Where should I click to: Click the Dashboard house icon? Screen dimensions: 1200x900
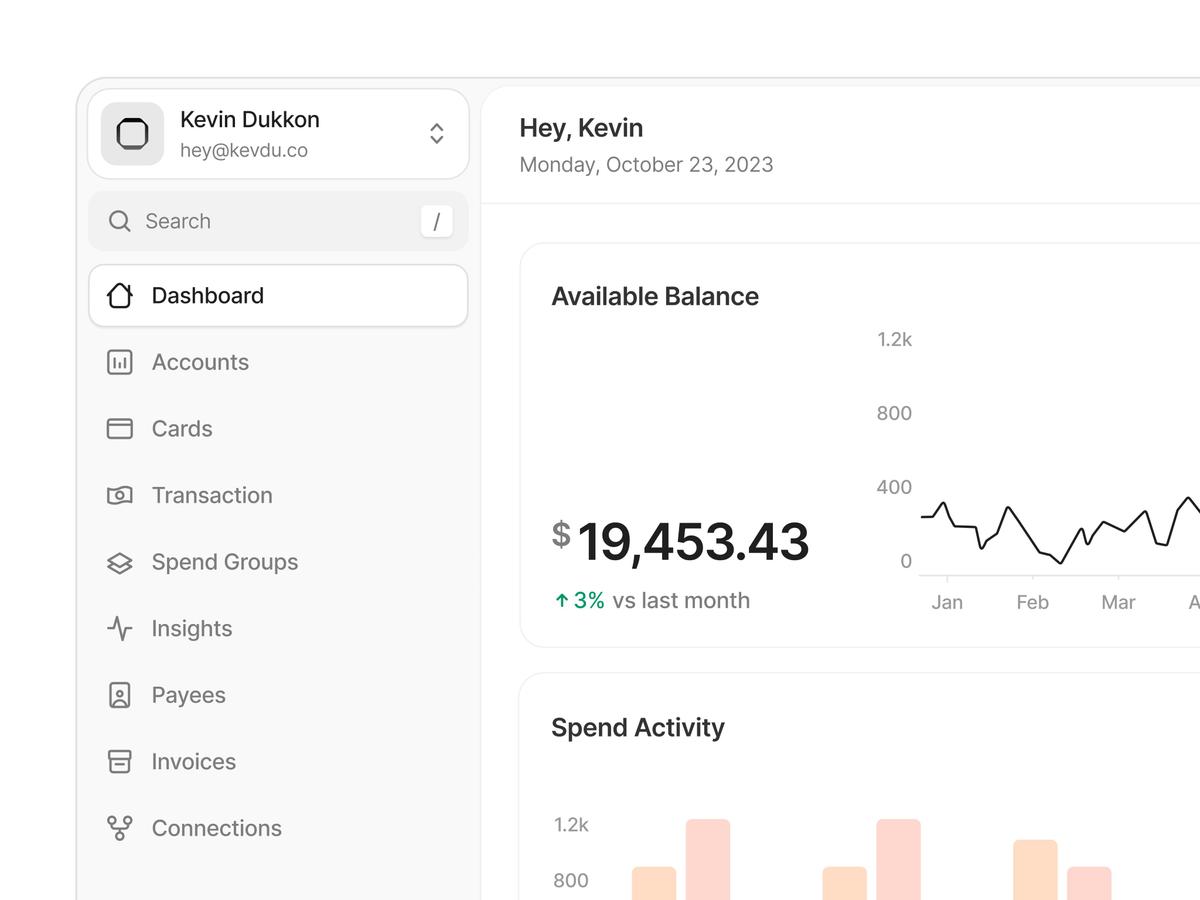[120, 296]
